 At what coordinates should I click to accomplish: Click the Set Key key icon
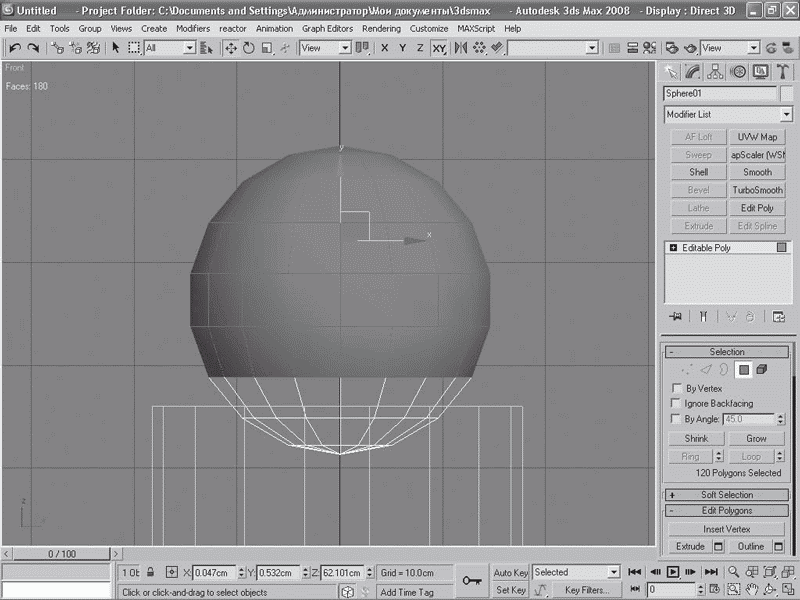(x=472, y=580)
